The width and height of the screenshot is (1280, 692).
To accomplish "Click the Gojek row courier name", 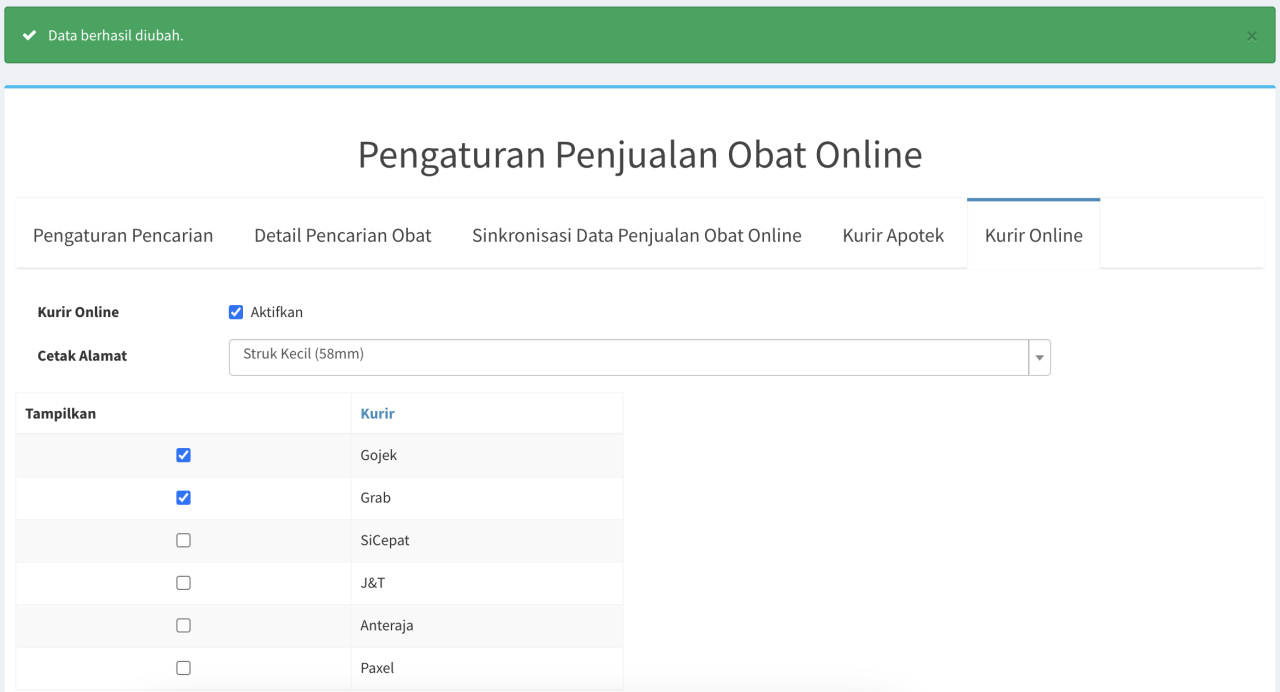I will pyautogui.click(x=379, y=455).
